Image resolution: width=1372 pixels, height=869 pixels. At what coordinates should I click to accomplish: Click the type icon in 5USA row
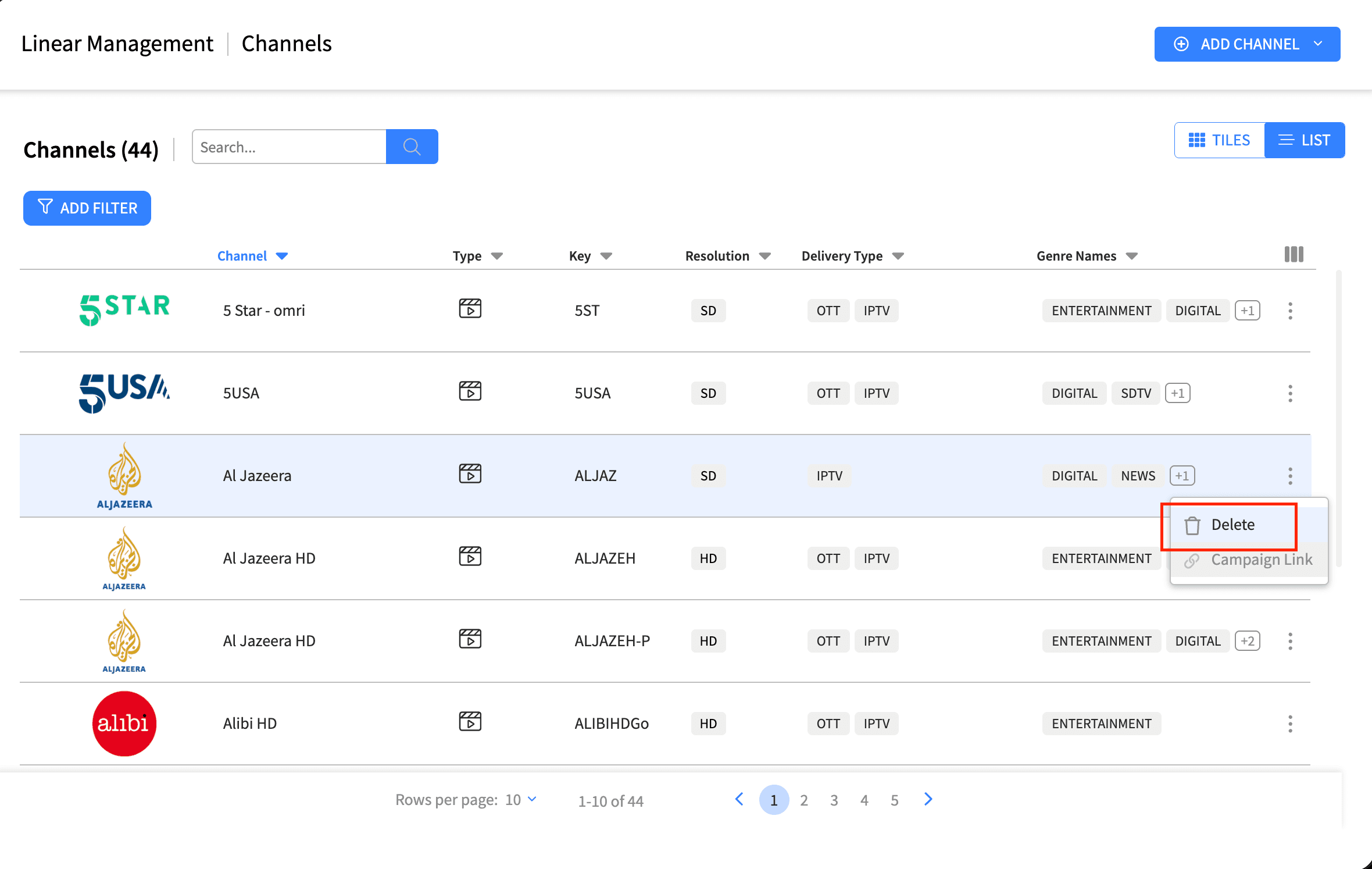click(470, 391)
